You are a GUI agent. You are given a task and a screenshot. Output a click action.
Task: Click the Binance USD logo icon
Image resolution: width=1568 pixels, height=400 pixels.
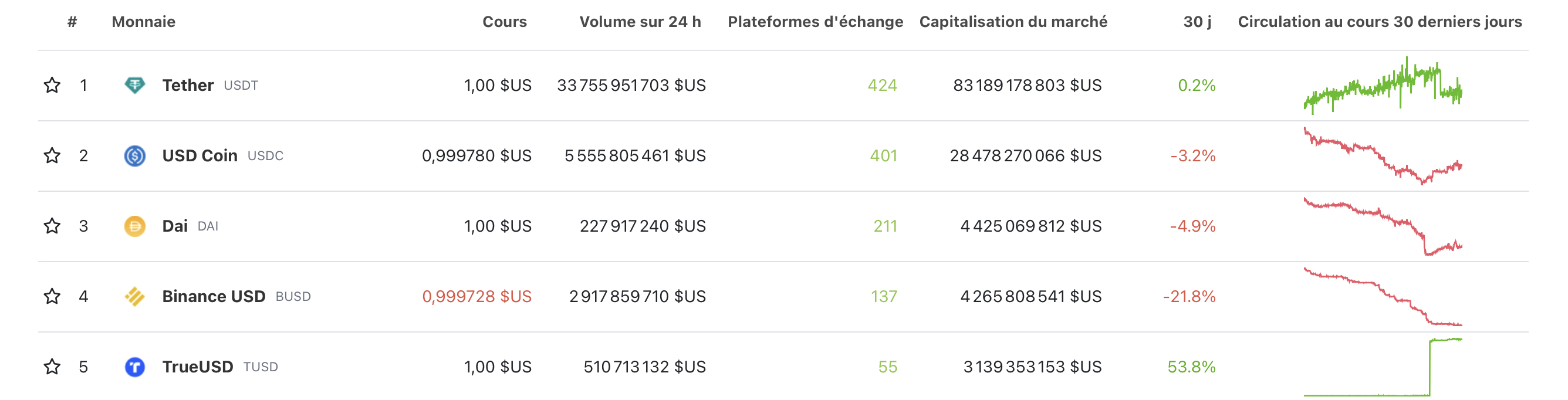(134, 297)
